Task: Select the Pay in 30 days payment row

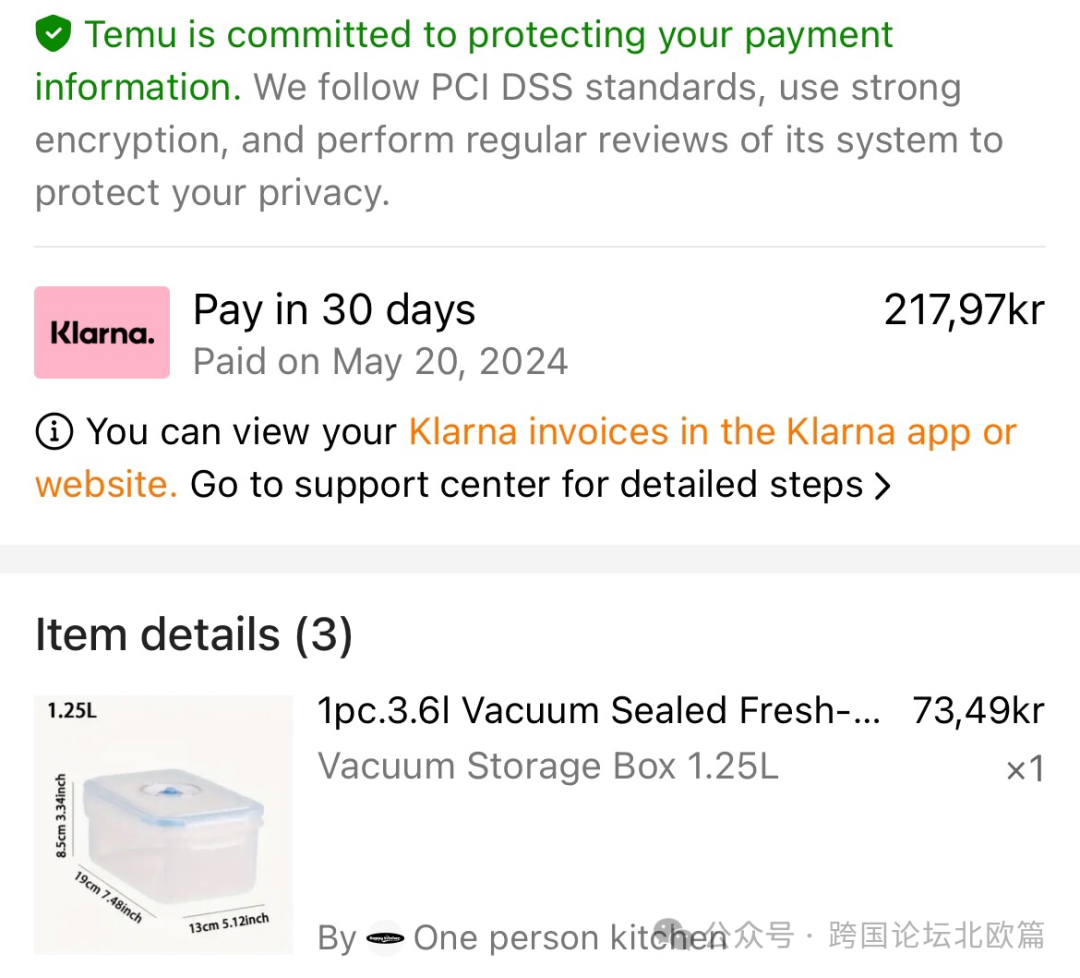Action: (x=539, y=333)
